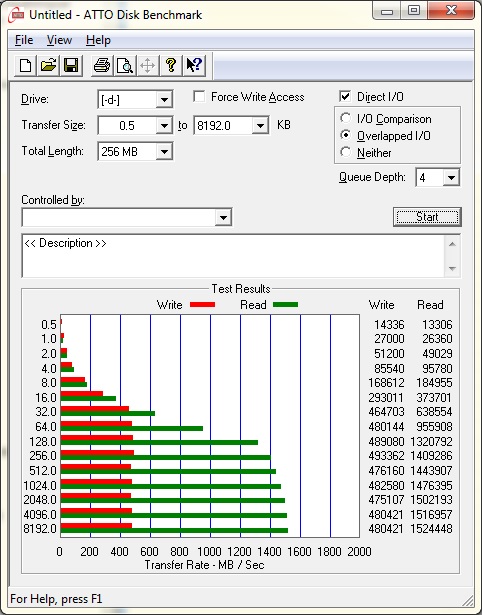483x615 pixels.
Task: Close the ATTO Disk Benchmark window
Action: [451, 11]
